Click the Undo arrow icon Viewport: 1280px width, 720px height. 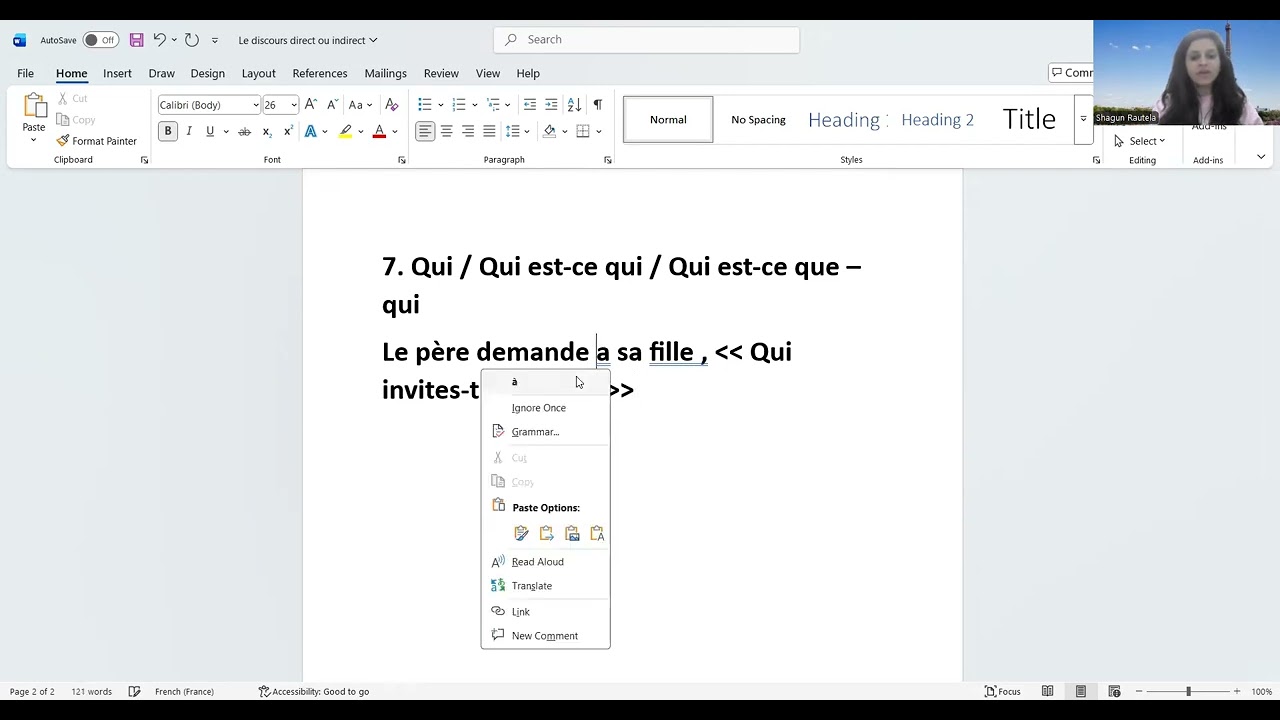click(159, 40)
